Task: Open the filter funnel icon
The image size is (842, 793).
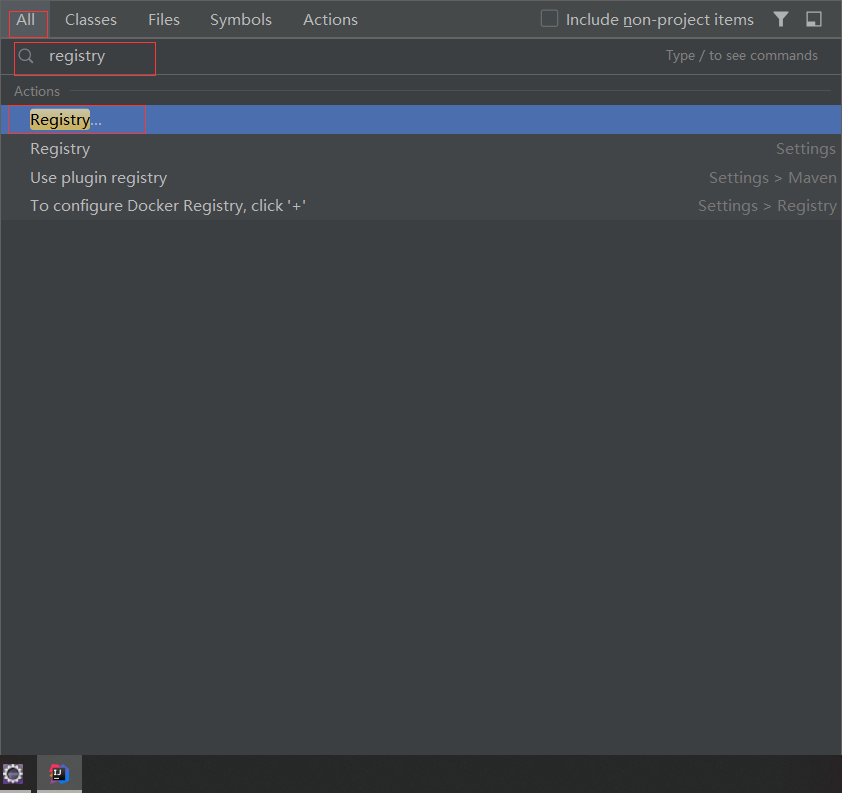Action: tap(781, 19)
